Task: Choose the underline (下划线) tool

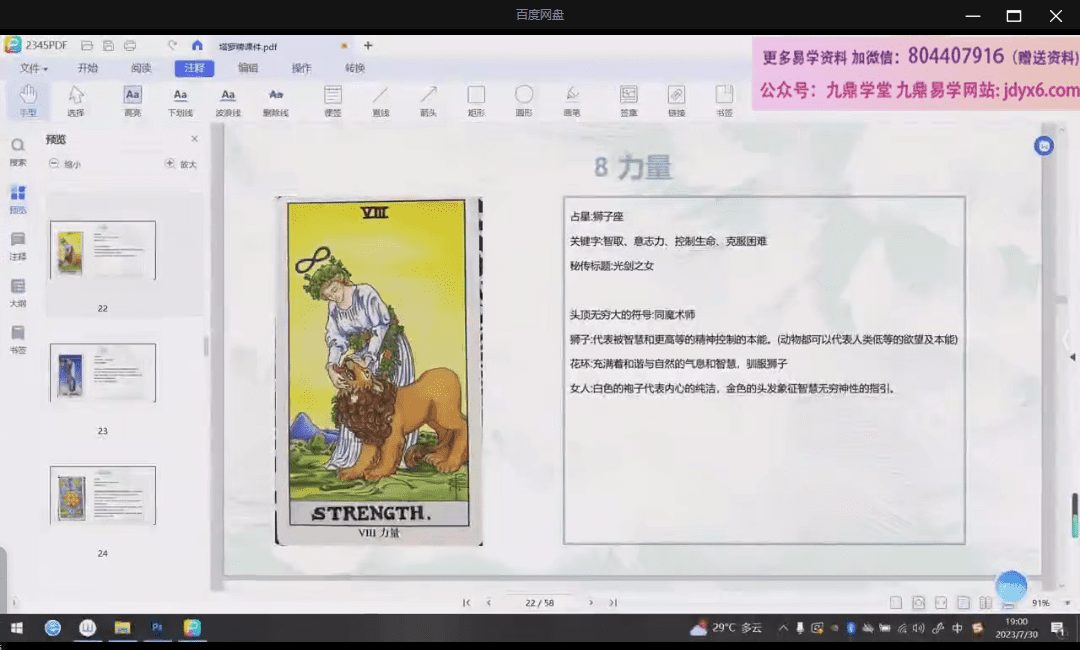Action: (x=180, y=100)
